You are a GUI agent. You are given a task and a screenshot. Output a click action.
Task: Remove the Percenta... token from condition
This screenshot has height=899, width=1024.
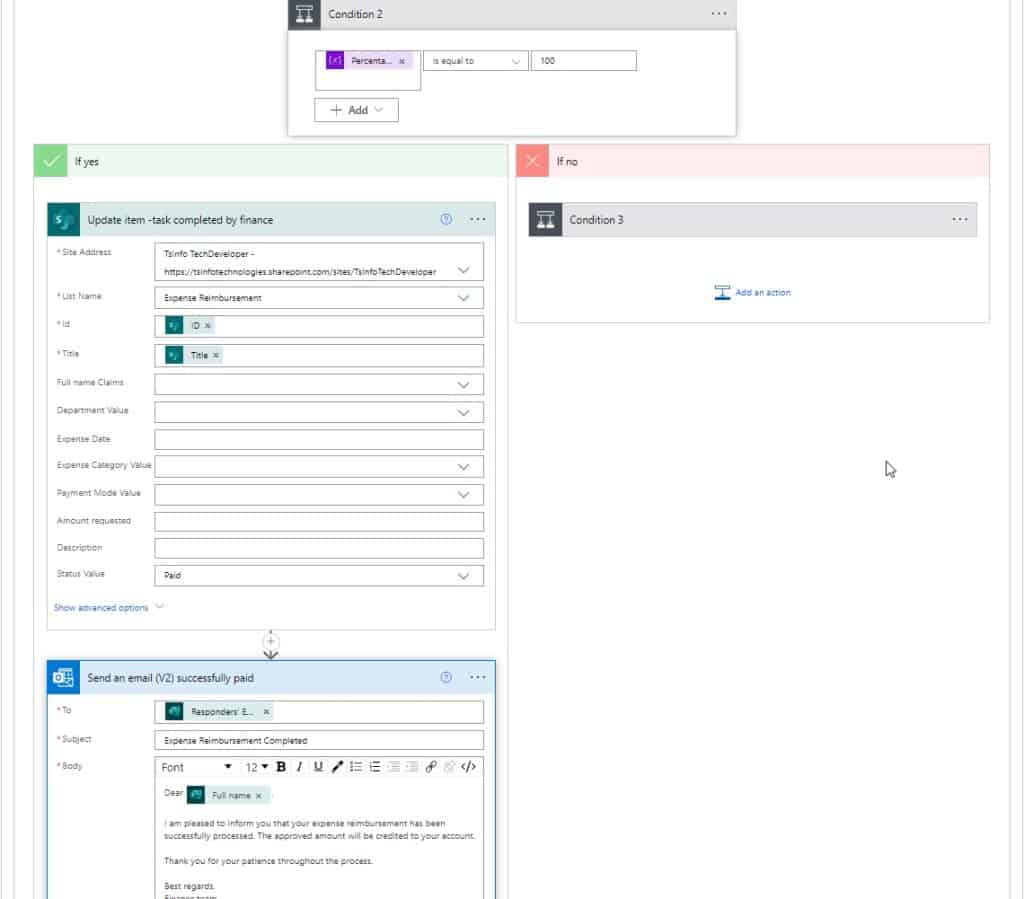click(x=402, y=61)
